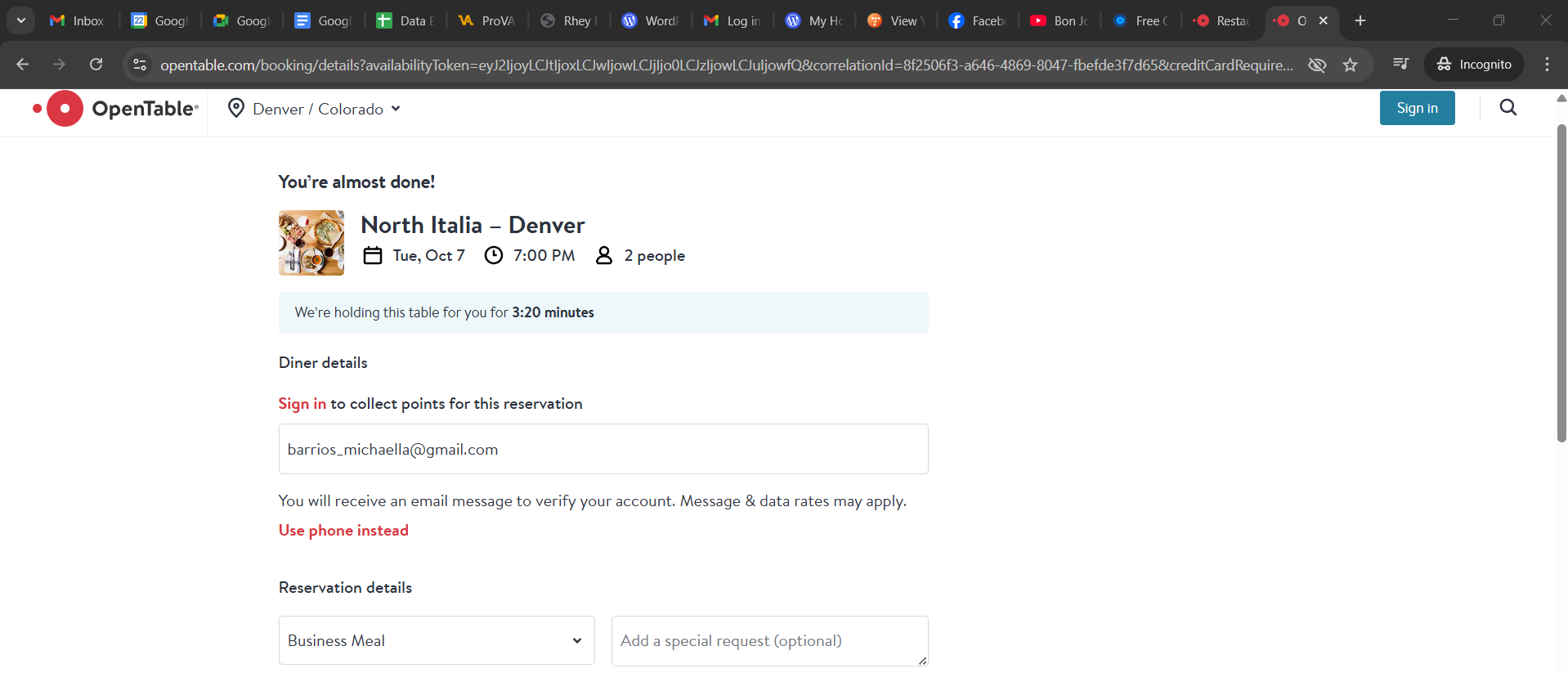The width and height of the screenshot is (1568, 673).
Task: Focus the email address input field
Action: coord(603,449)
